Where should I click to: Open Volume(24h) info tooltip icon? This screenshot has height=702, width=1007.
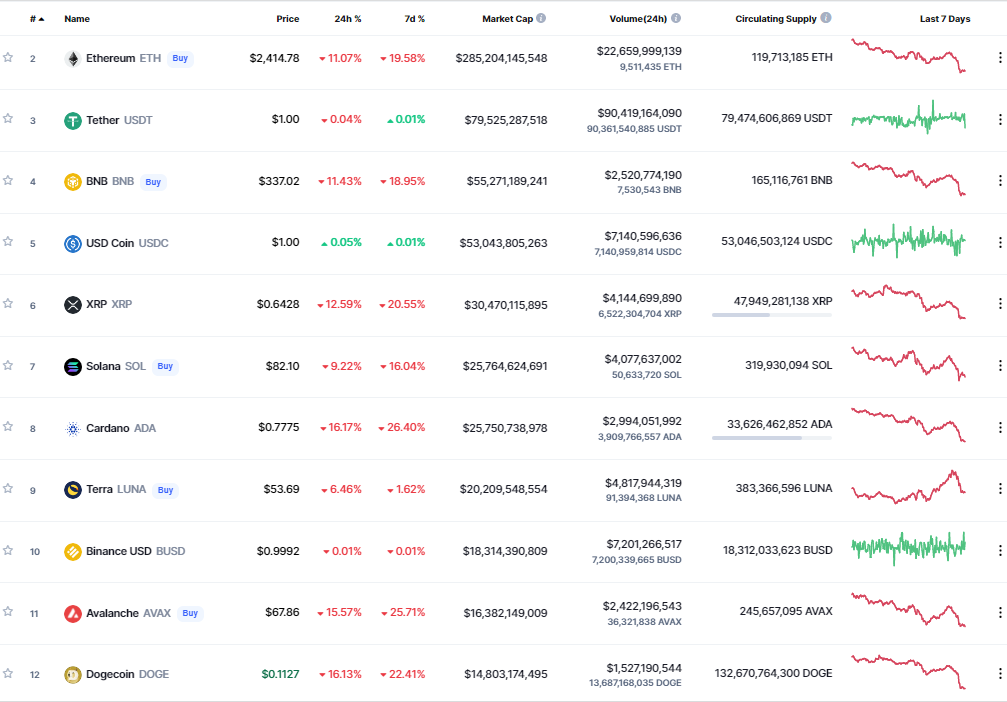click(x=676, y=18)
